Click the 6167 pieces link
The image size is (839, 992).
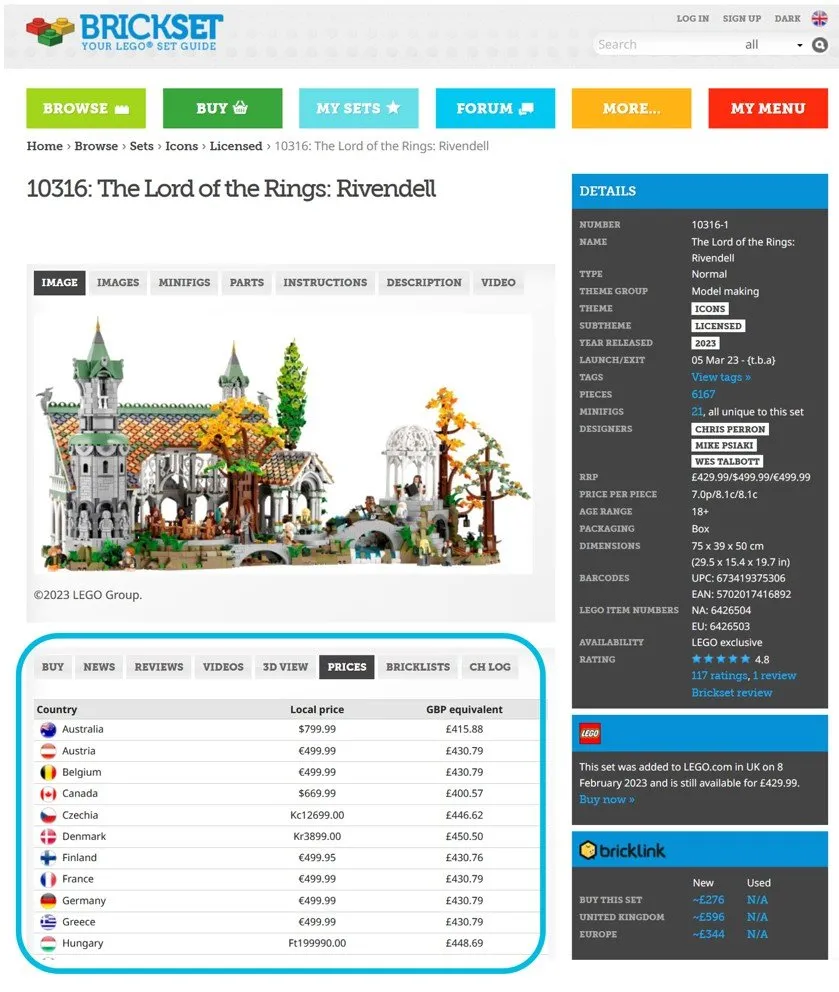click(x=703, y=394)
